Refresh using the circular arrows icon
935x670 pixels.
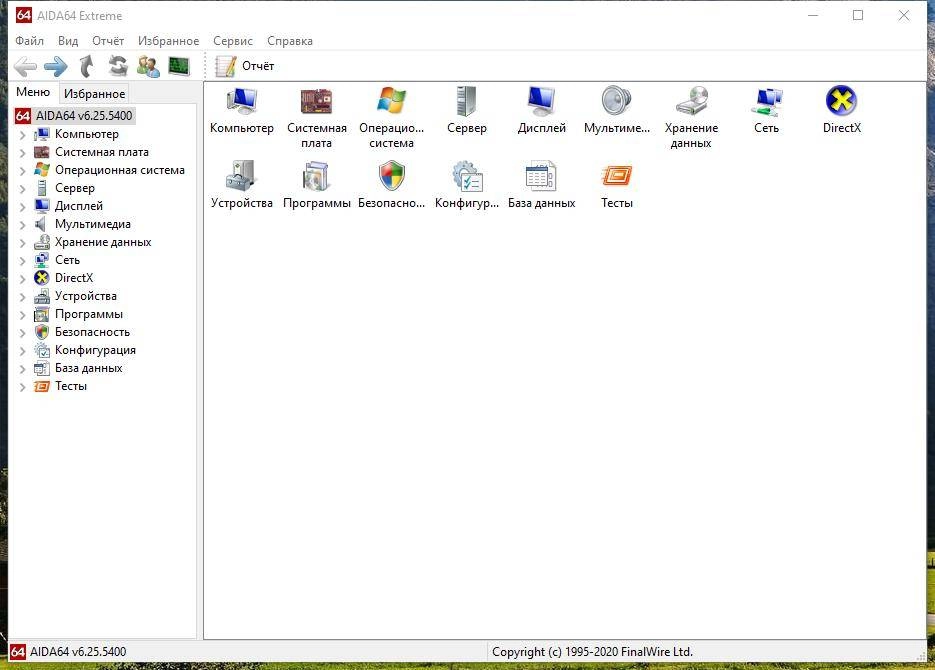[x=118, y=66]
